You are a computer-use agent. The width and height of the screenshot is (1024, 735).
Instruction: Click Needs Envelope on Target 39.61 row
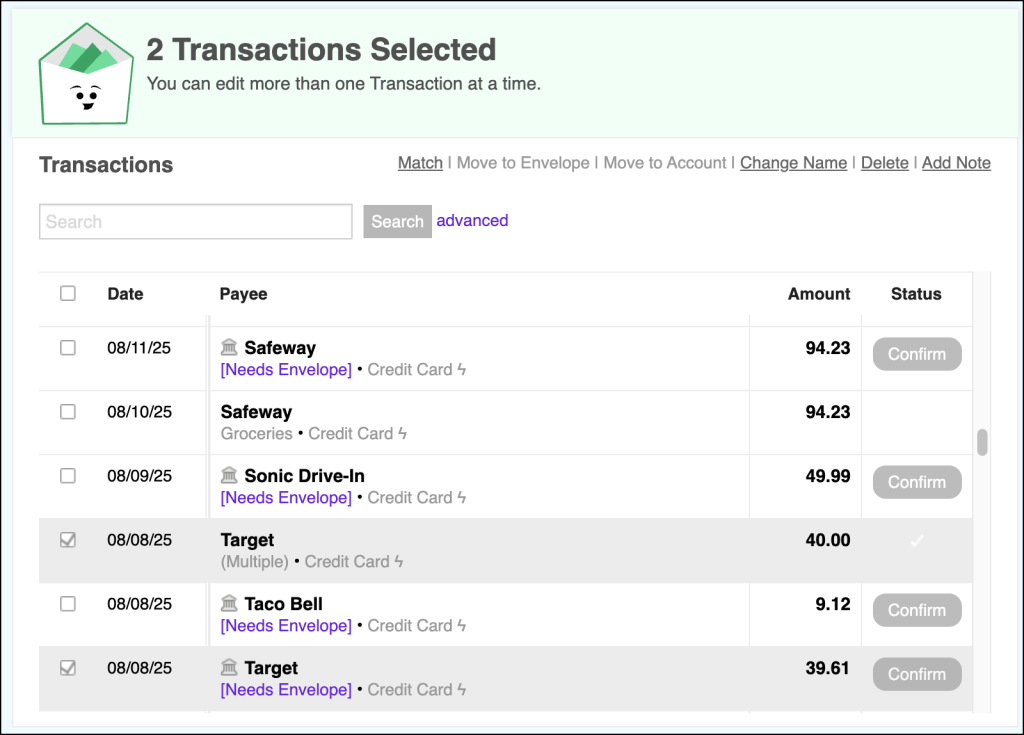tap(286, 690)
